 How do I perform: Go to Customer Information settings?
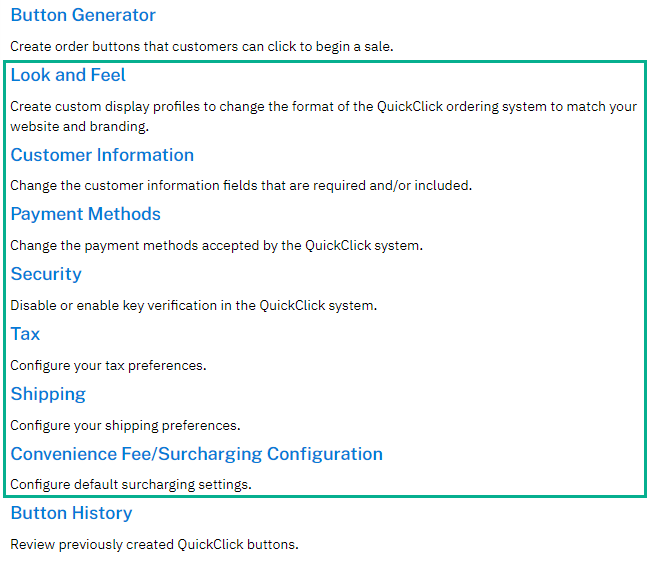coord(102,155)
